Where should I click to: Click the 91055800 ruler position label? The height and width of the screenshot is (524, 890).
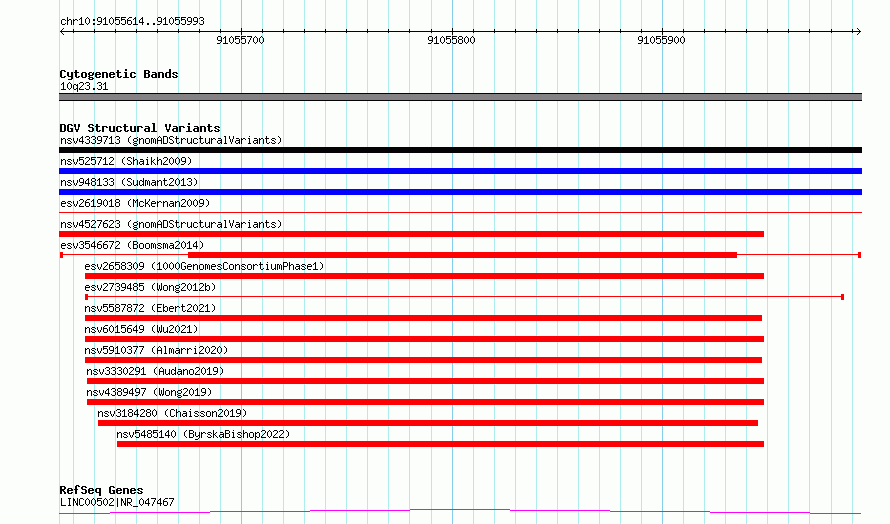click(451, 40)
